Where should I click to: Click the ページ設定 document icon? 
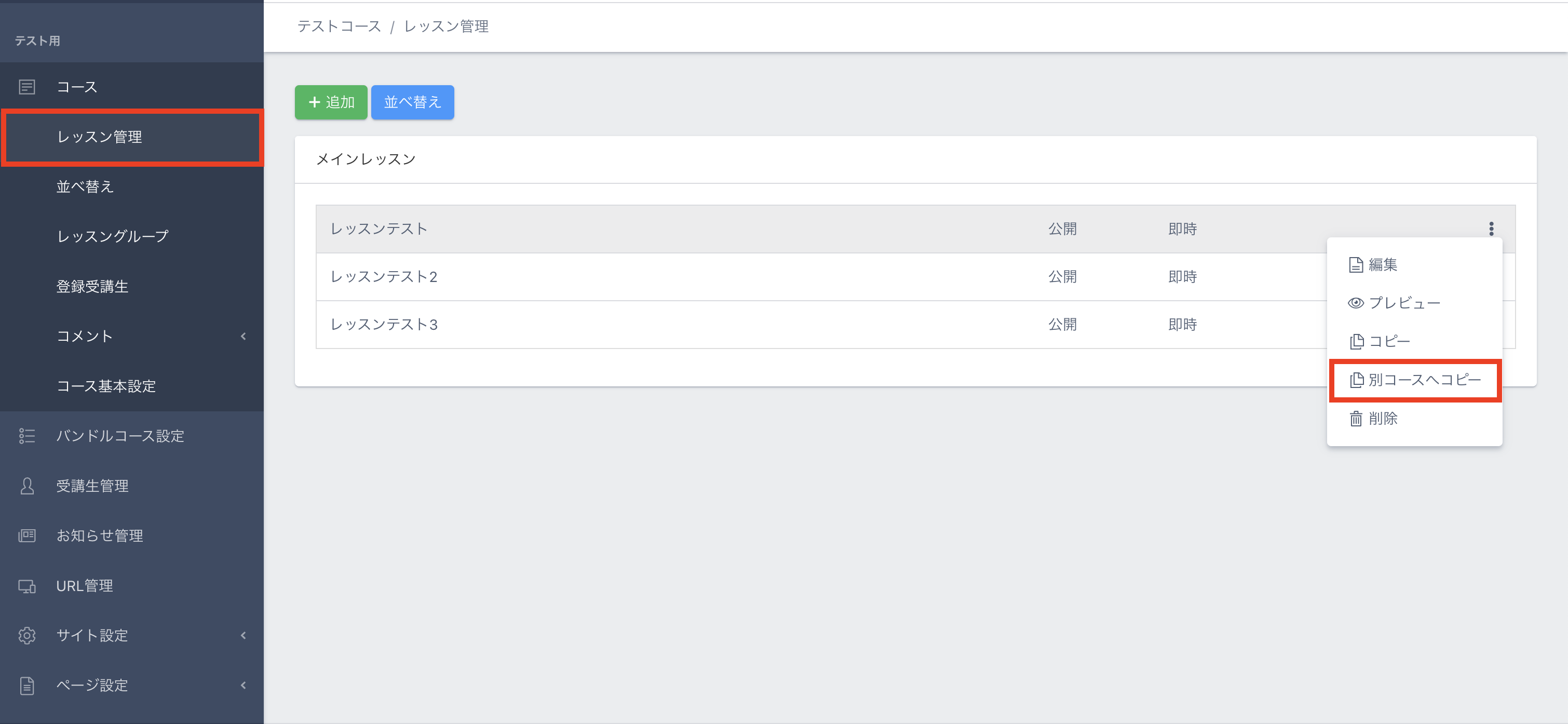(27, 685)
